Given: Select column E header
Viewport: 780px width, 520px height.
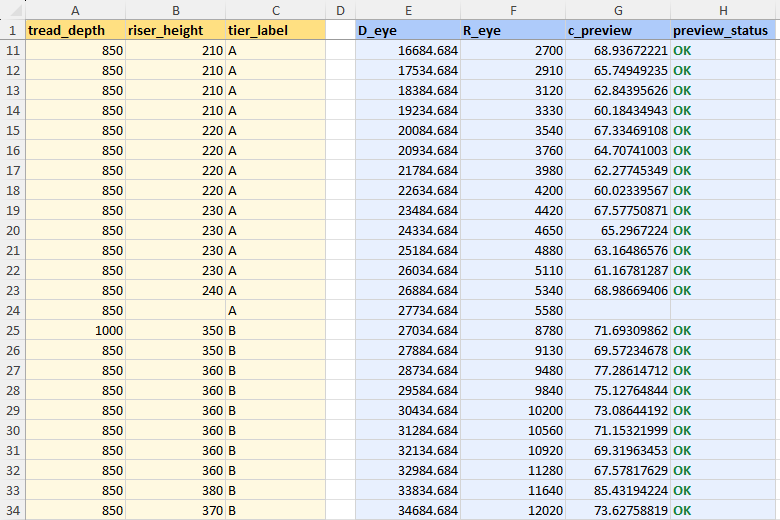Looking at the screenshot, I should pos(408,10).
